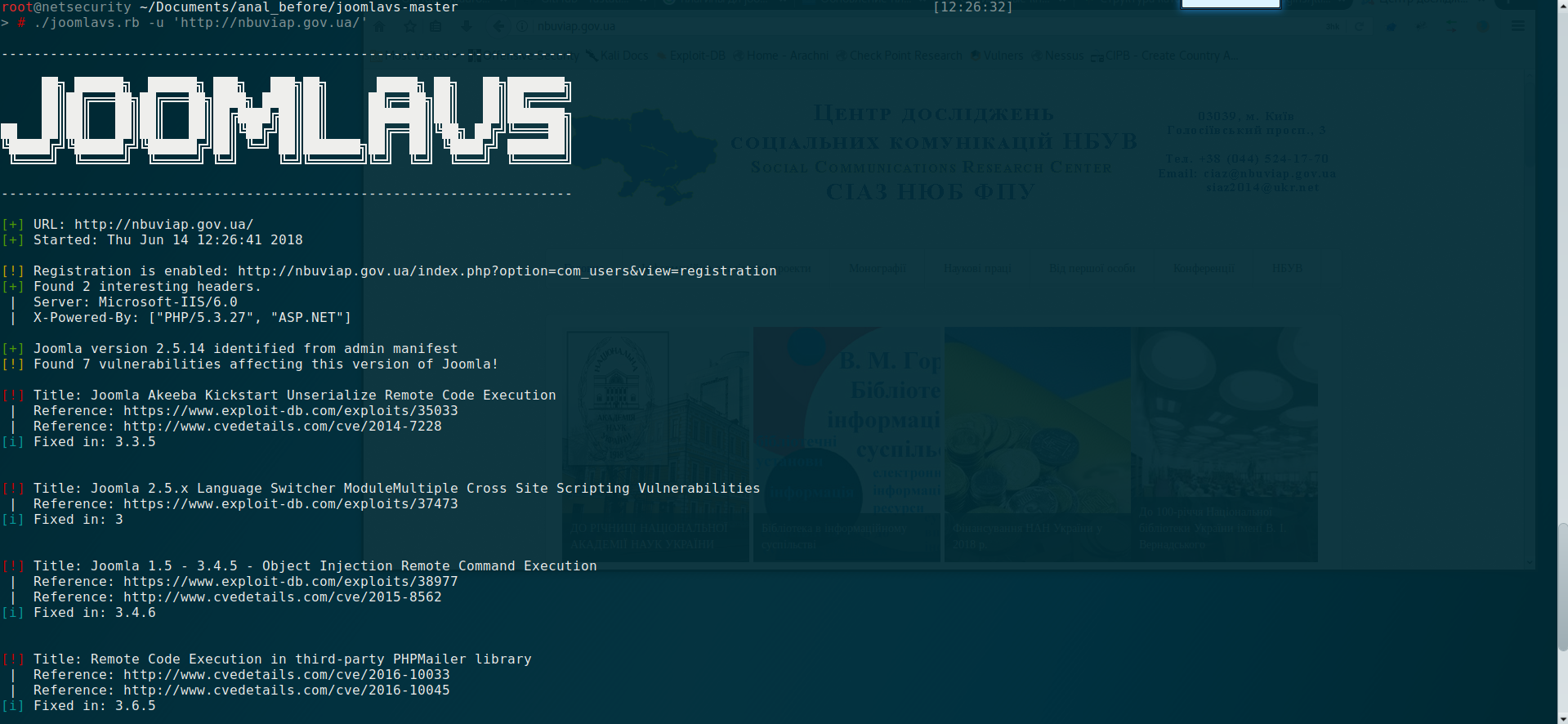
Task: Open the CIPB - Create Country bookmark
Action: (1162, 56)
